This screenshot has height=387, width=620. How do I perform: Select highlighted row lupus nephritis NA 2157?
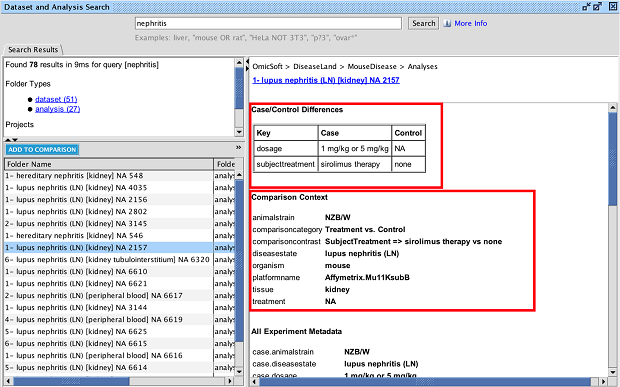click(109, 247)
